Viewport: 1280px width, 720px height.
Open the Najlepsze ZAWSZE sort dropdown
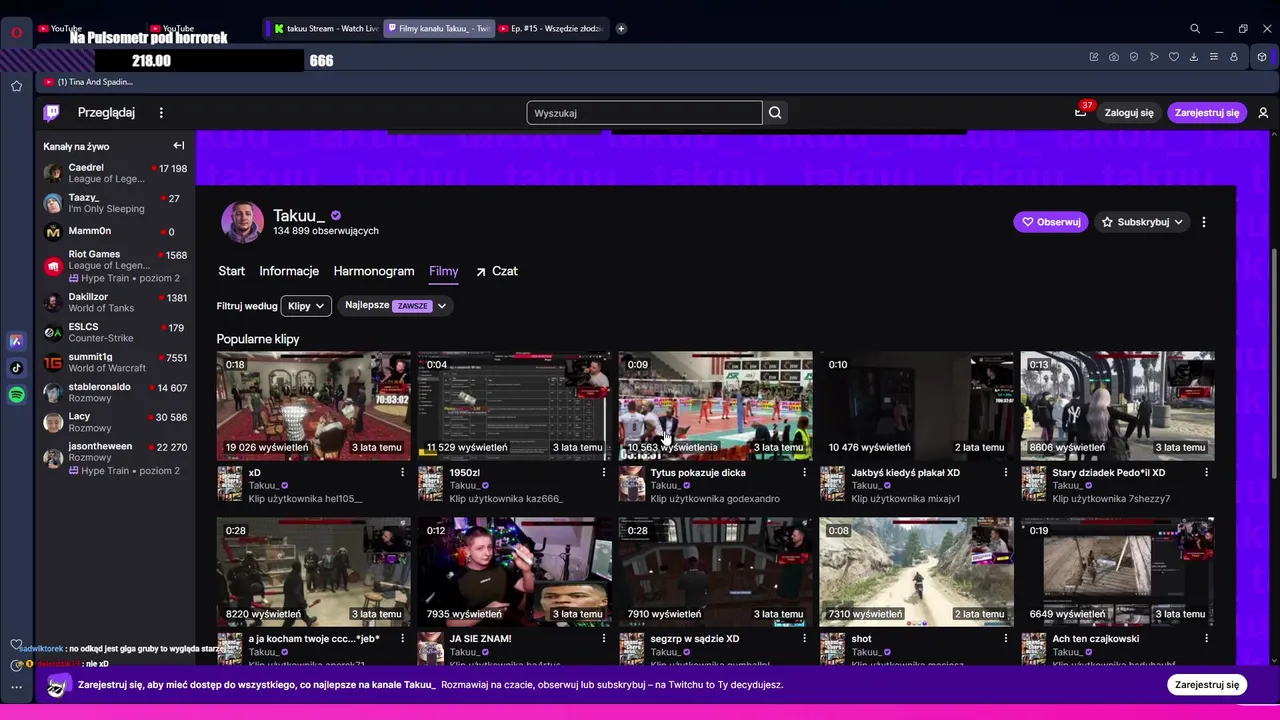395,306
